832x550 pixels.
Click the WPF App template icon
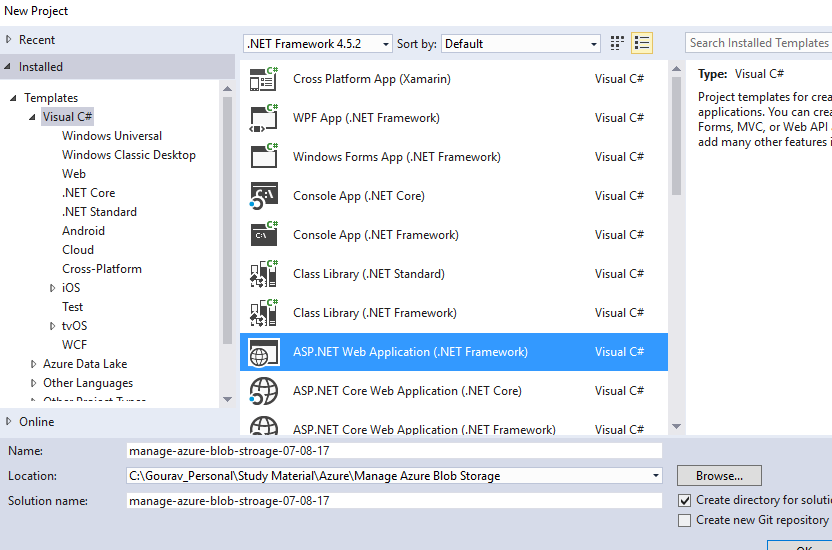click(x=264, y=118)
